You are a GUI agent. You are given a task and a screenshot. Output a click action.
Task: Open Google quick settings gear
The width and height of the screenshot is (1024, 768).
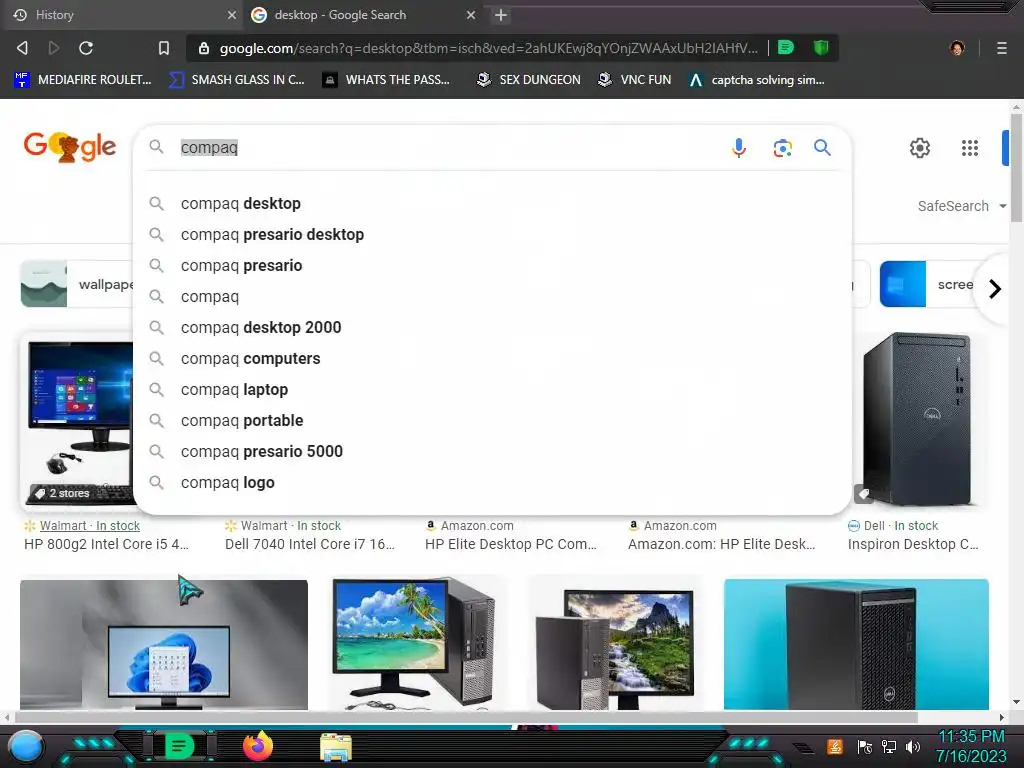pyautogui.click(x=920, y=148)
